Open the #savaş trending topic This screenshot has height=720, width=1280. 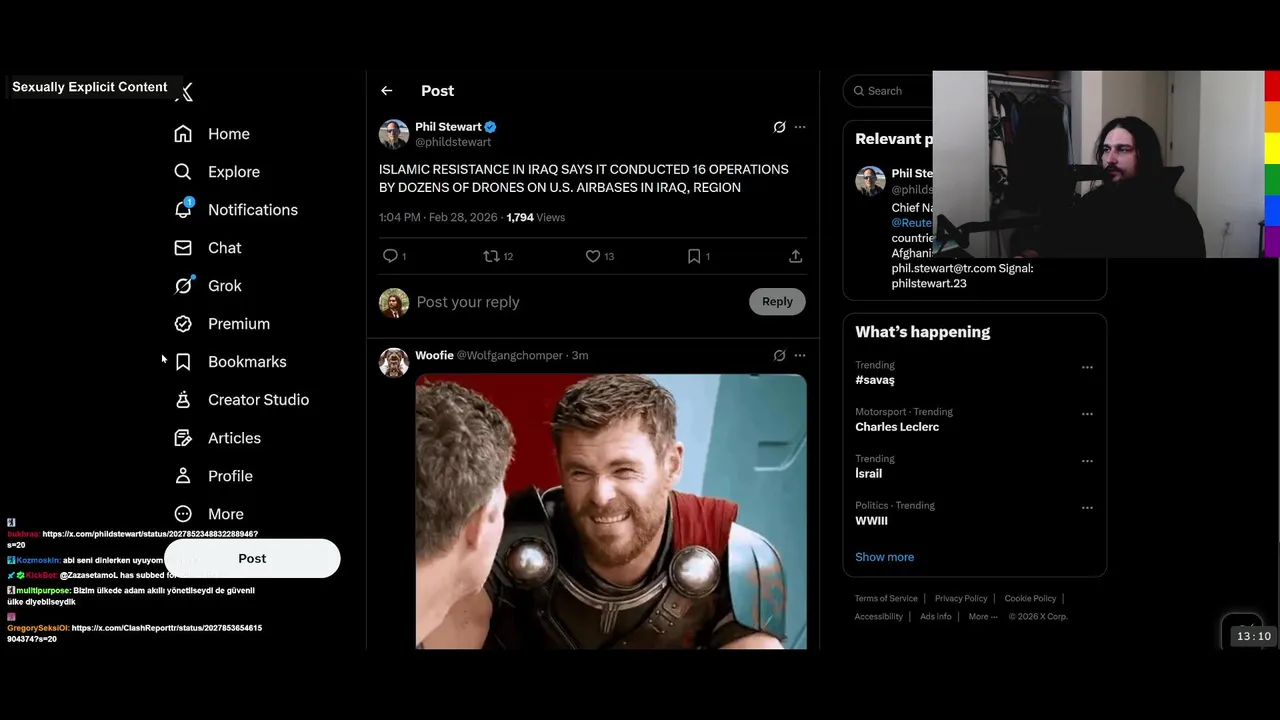pos(875,380)
